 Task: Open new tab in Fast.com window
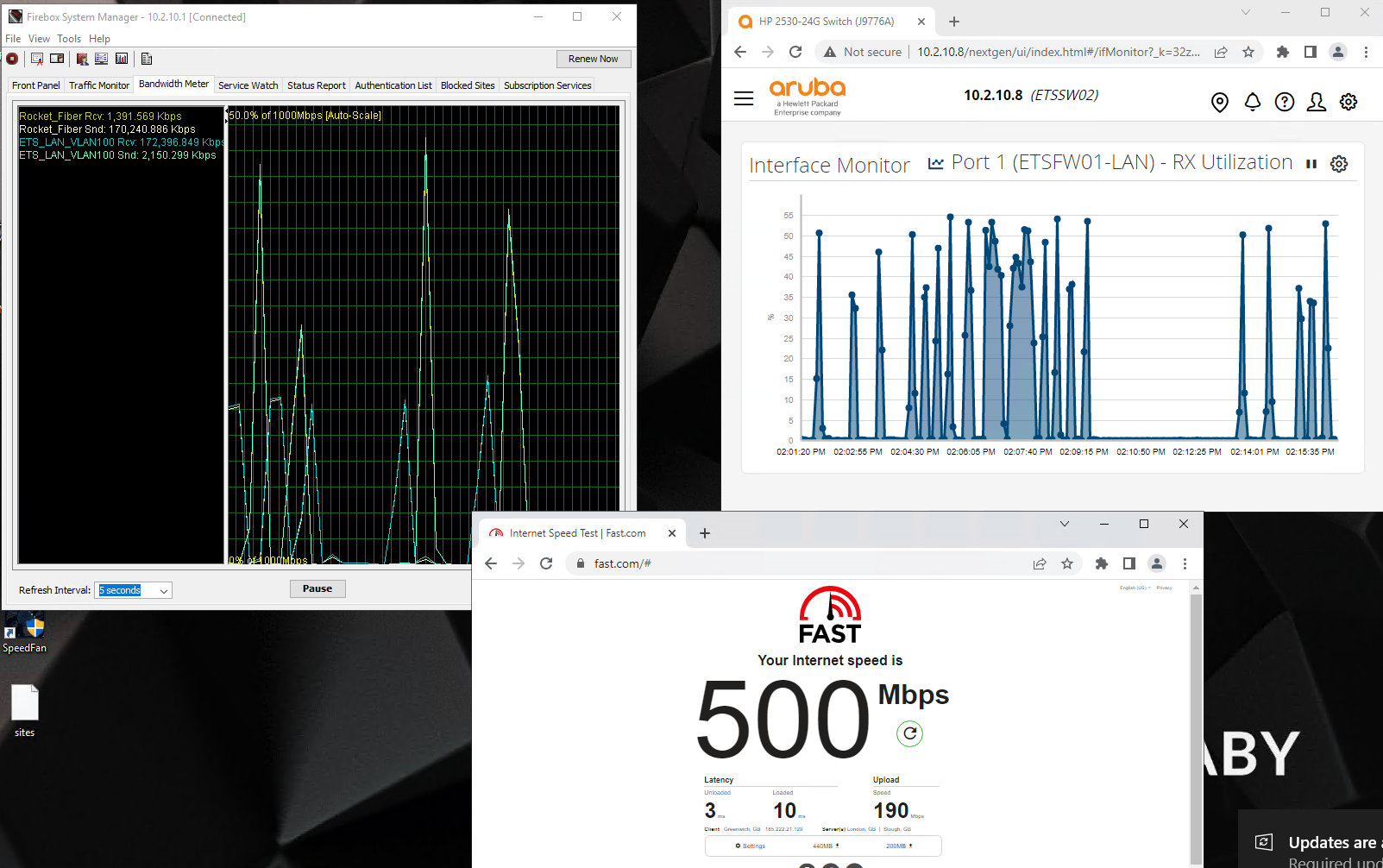705,533
